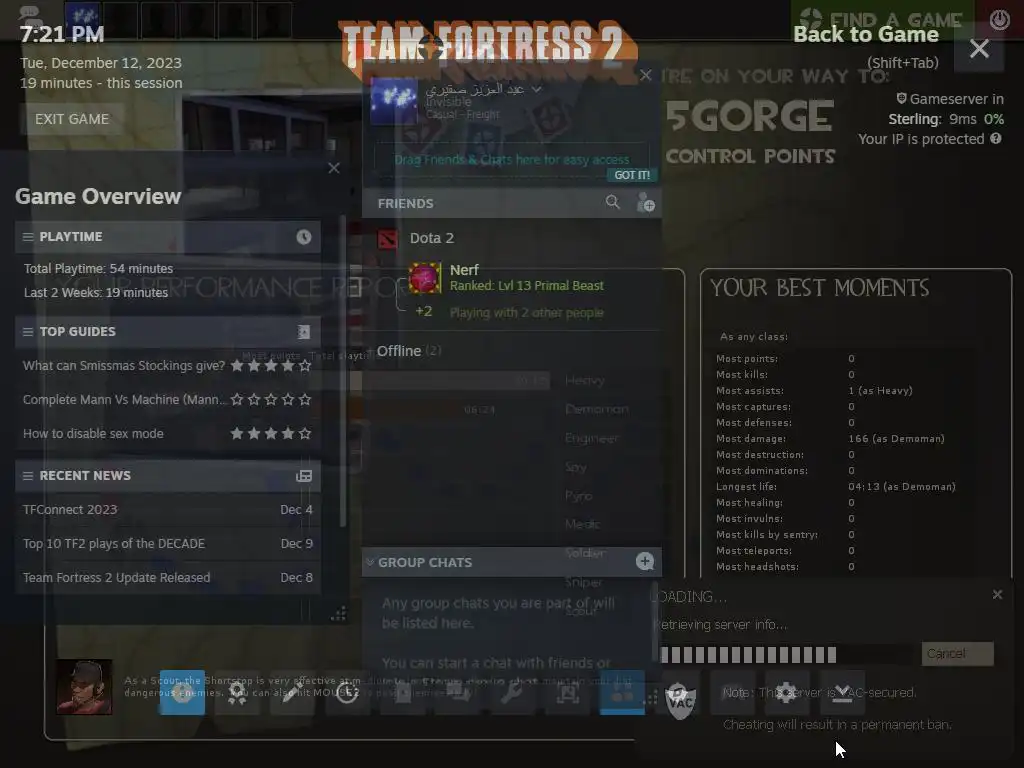This screenshot has height=768, width=1024.
Task: Click the Sterling: 9ms 0% server status
Action: pos(946,120)
